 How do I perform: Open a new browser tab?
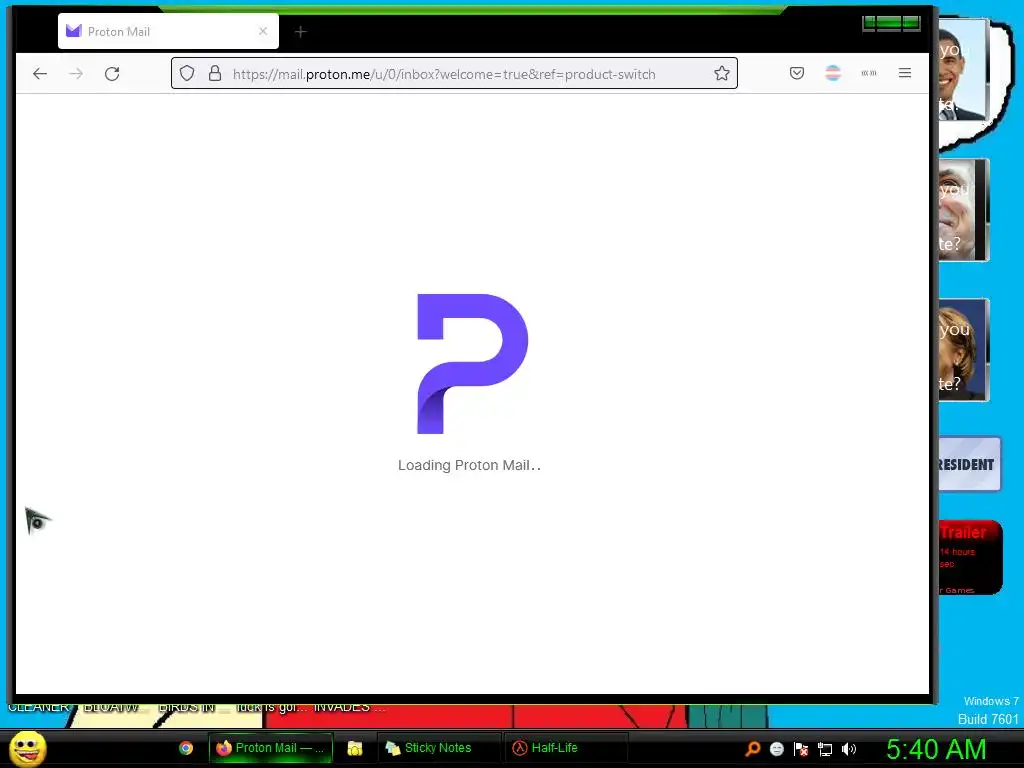click(300, 31)
